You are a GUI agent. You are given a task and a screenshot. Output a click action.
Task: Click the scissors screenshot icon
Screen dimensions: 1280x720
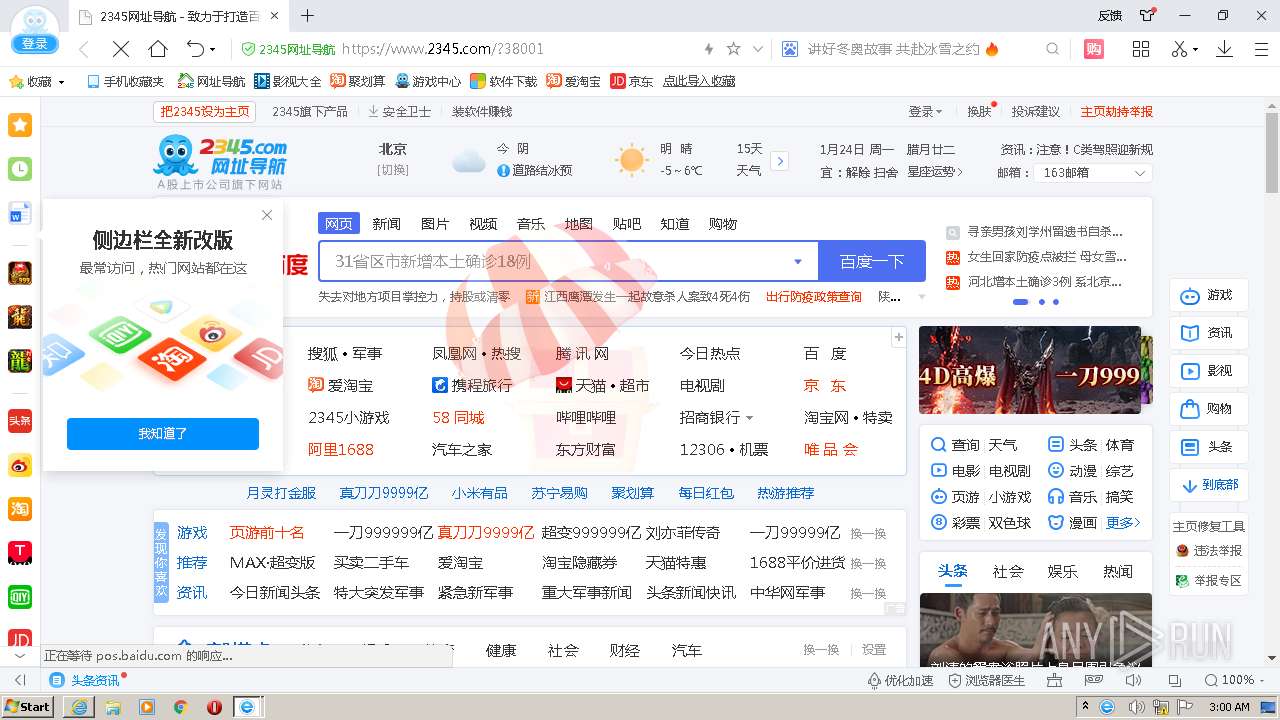1180,49
